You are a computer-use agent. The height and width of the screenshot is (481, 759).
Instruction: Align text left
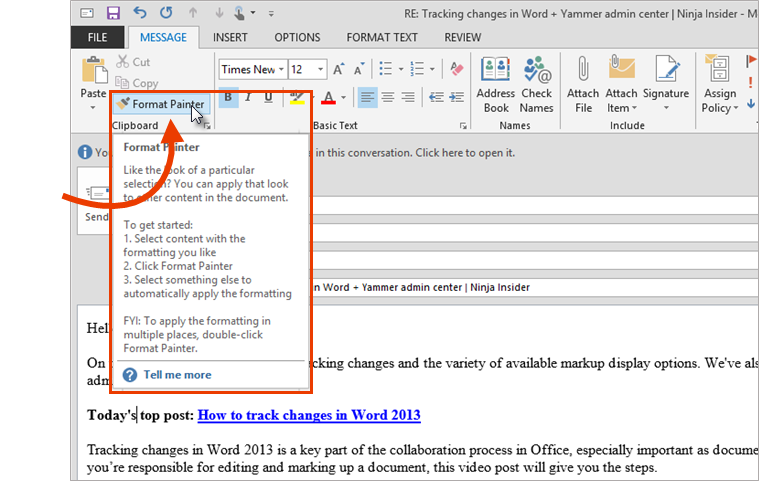[x=367, y=97]
